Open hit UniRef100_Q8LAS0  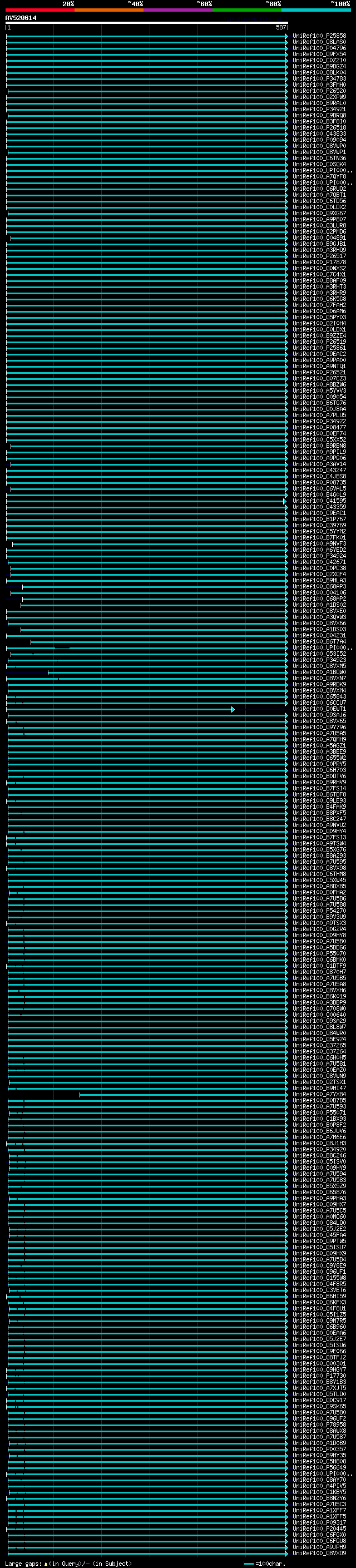click(319, 42)
